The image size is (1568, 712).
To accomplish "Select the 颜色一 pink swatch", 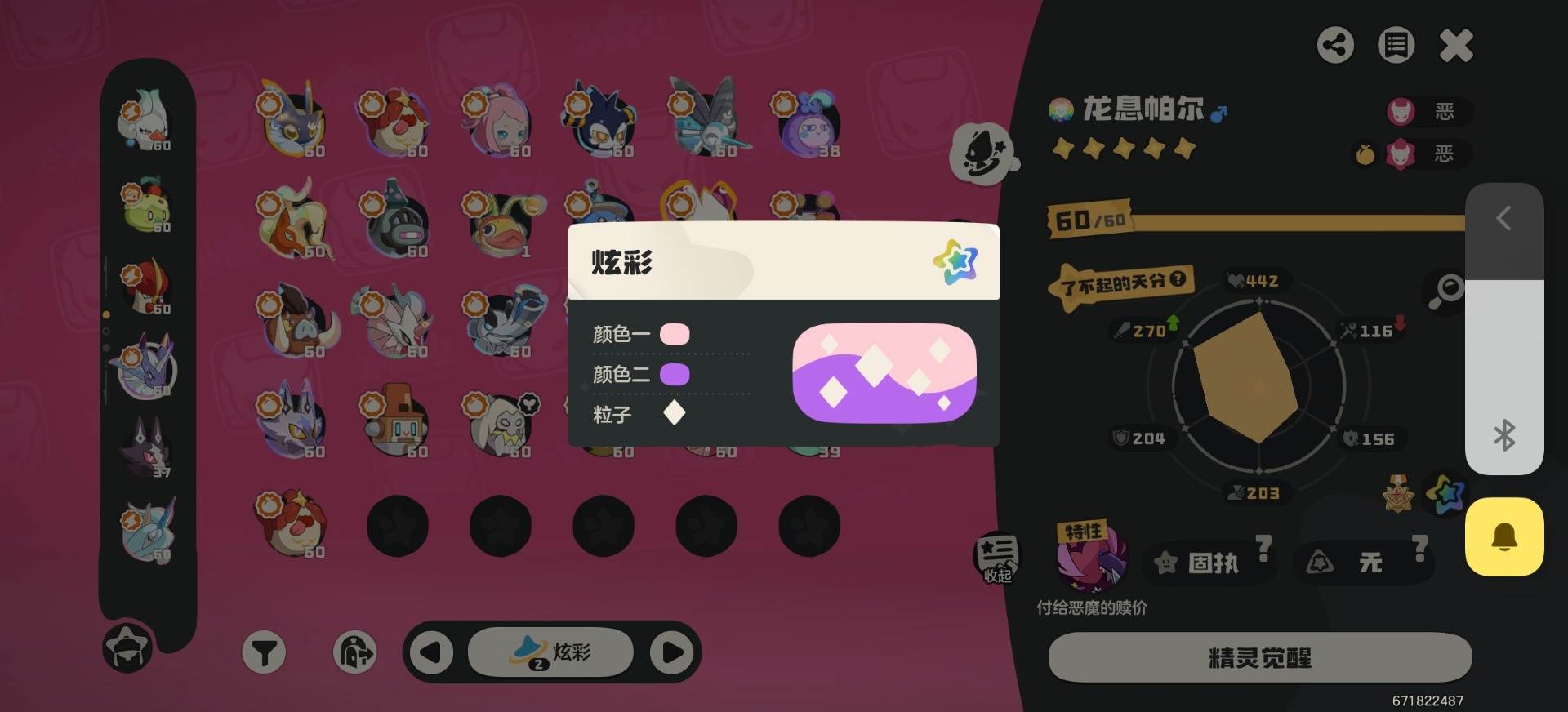I will [675, 334].
